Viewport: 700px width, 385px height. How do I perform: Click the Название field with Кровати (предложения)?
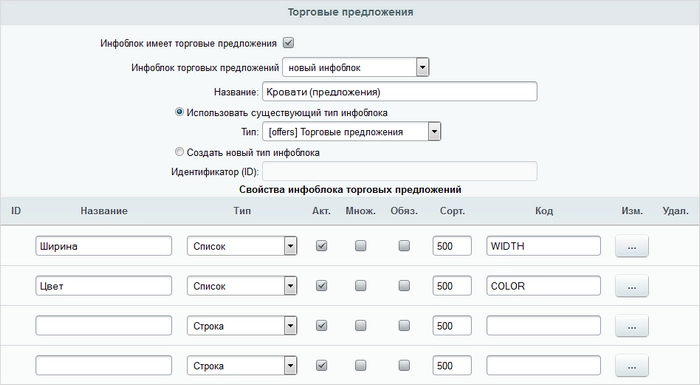[x=400, y=92]
